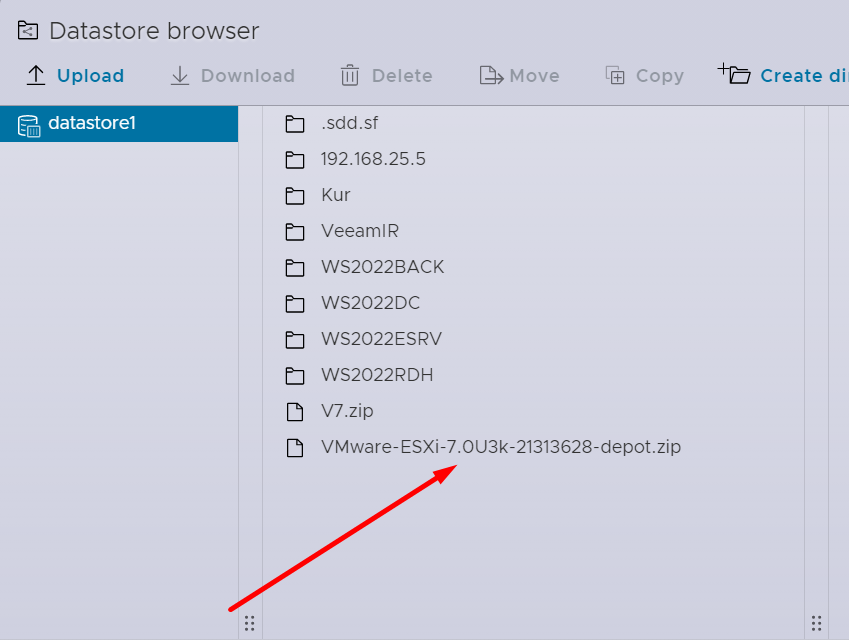Click the VMware-ESXi depot.zip file icon
849x640 pixels.
[295, 448]
